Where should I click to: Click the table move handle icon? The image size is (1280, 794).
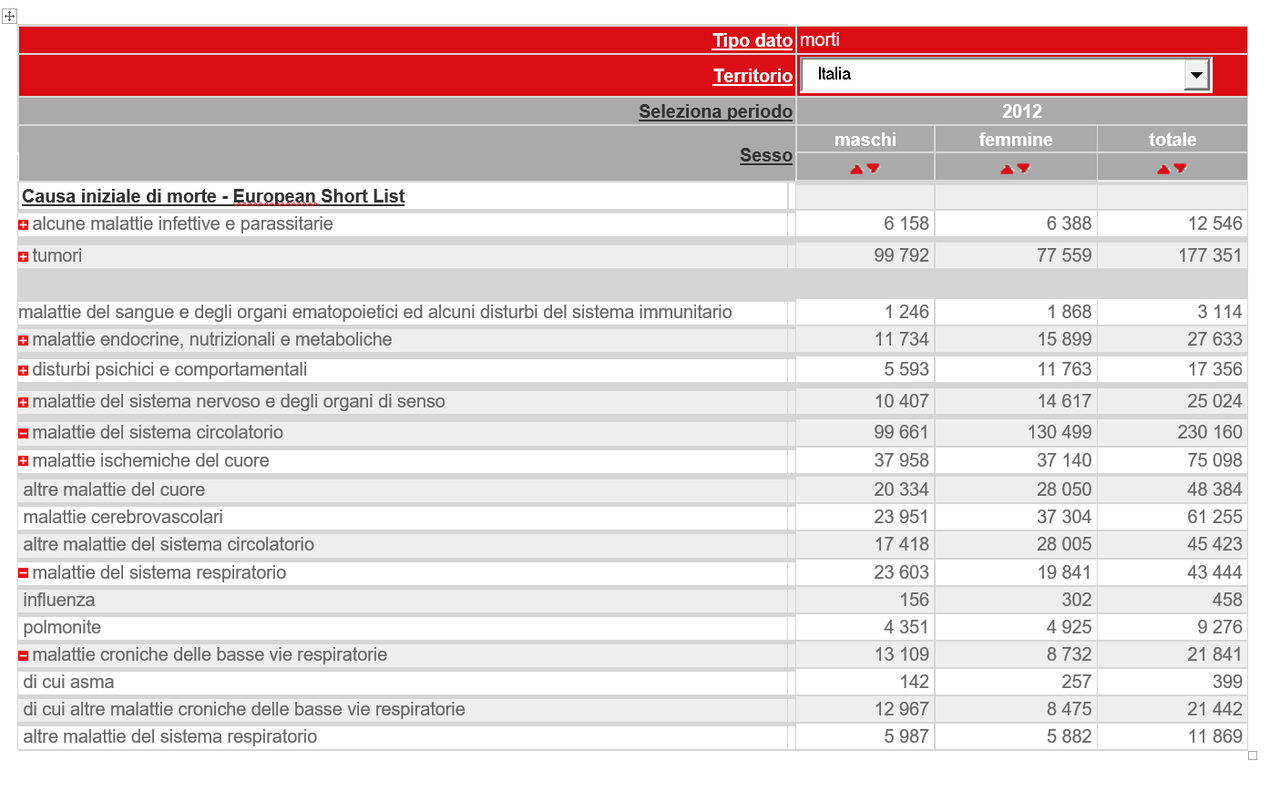[x=9, y=16]
